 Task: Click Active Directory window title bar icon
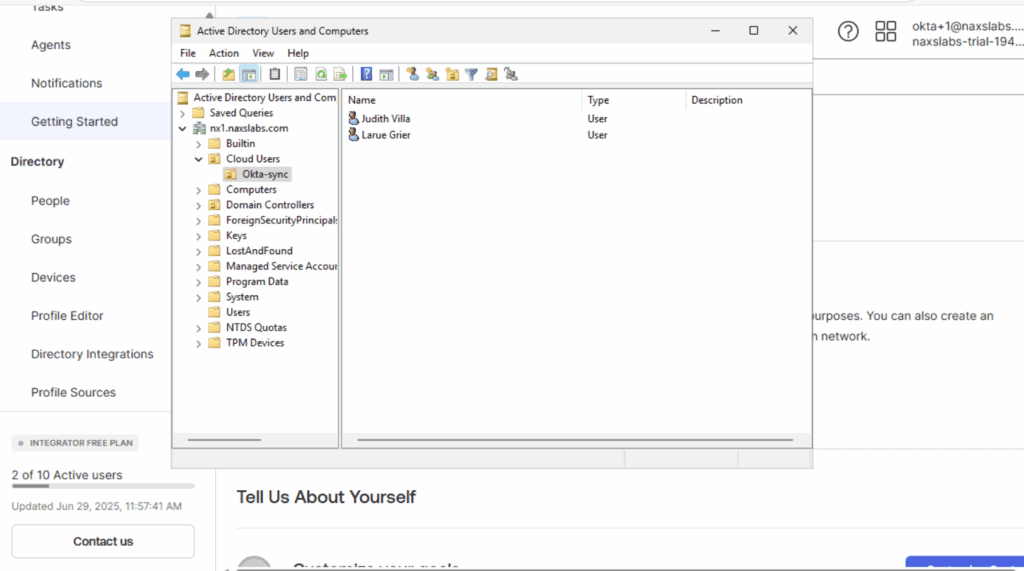[x=185, y=31]
